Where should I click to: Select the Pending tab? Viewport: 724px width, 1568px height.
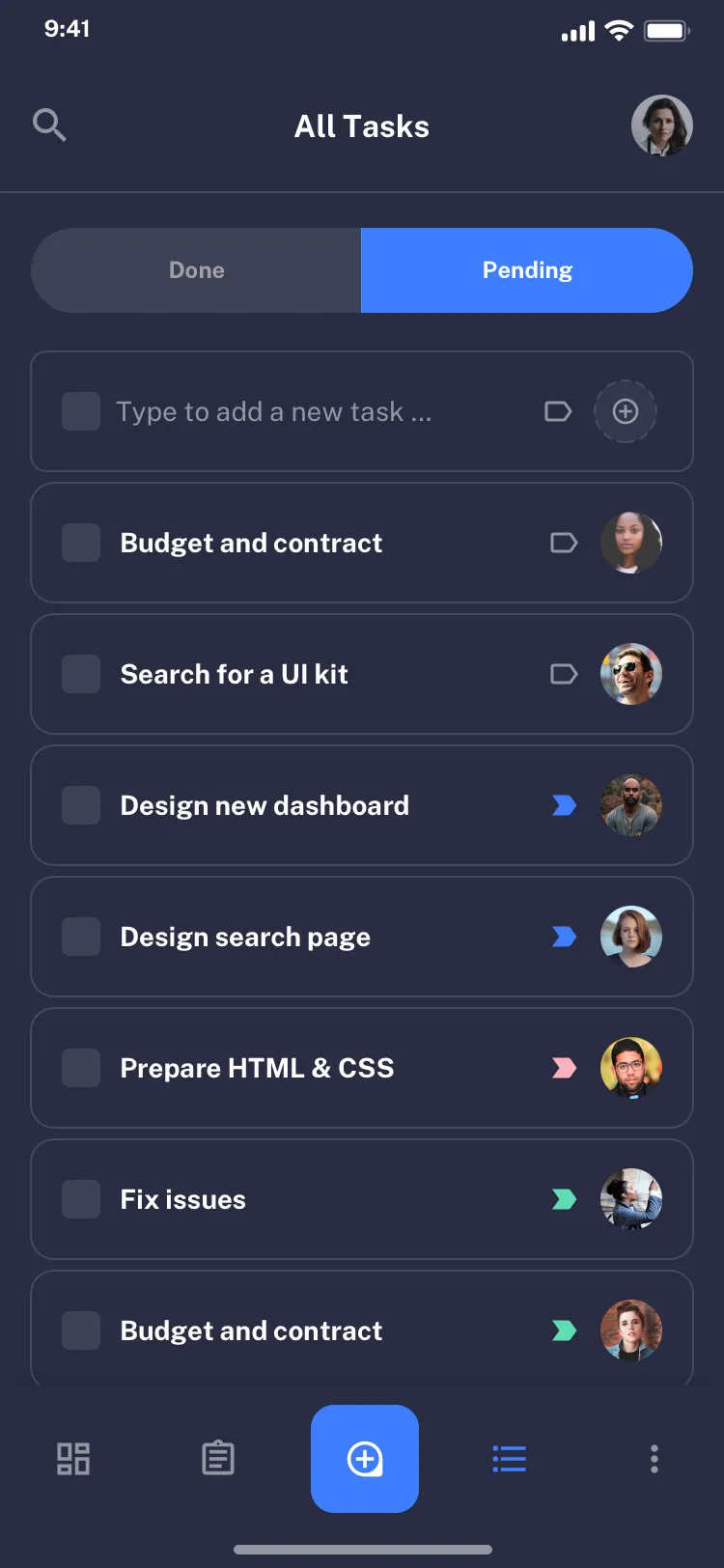pos(527,270)
